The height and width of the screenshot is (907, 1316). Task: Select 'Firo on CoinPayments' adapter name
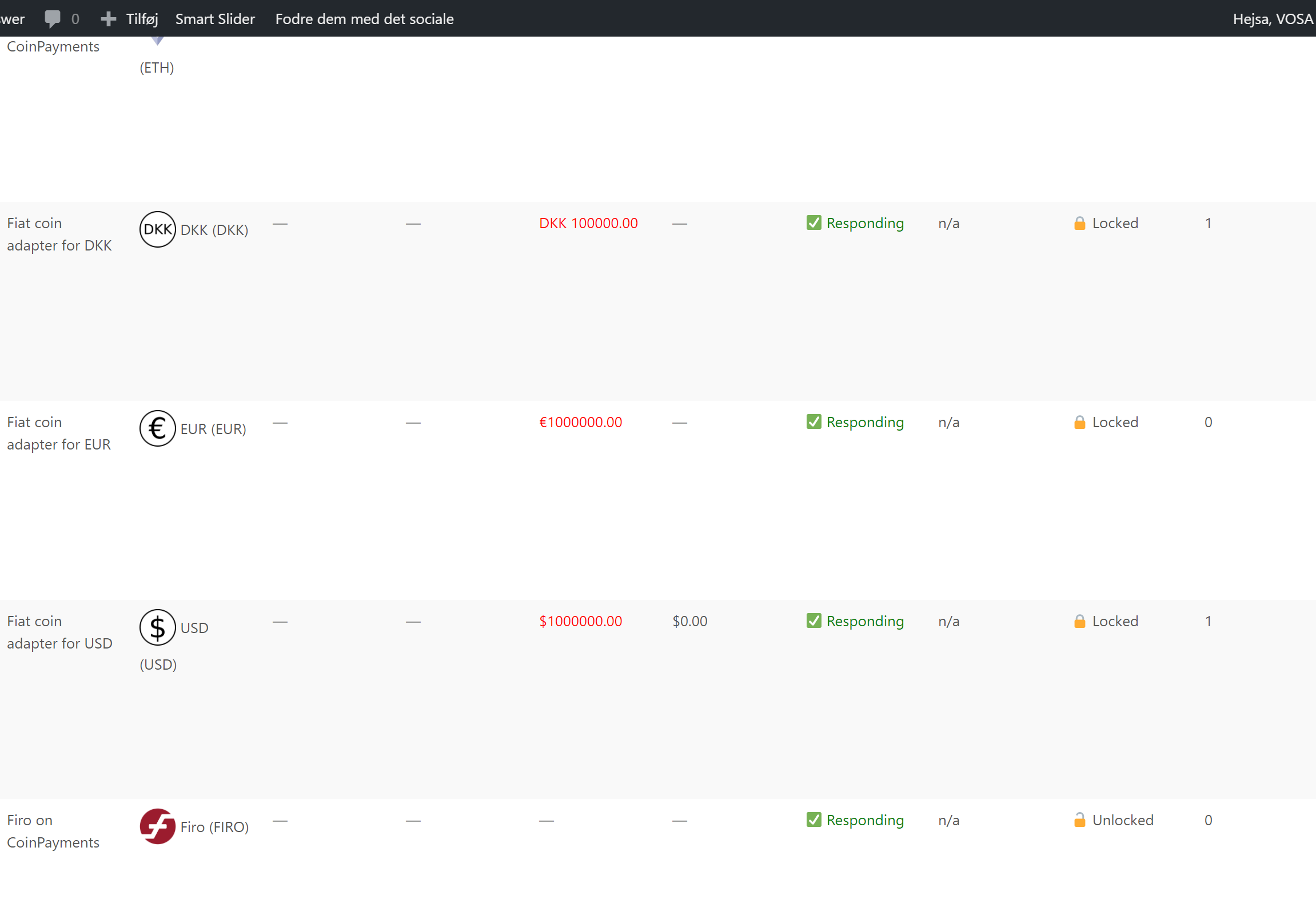53,831
